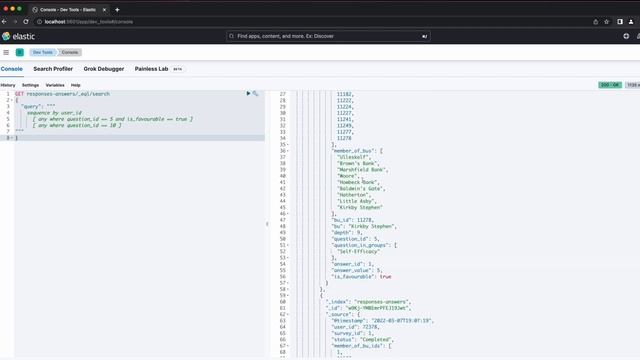Open the Grok Debugger tab
The height and width of the screenshot is (360, 640).
[104, 69]
